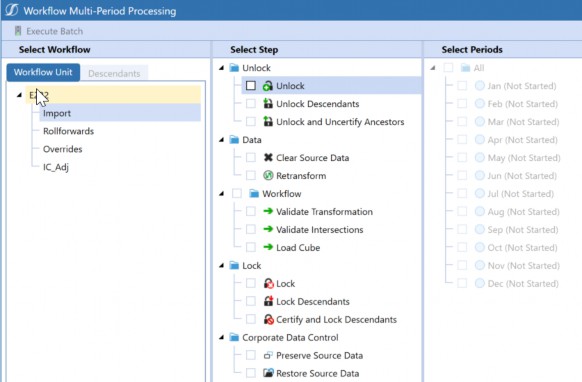This screenshot has height=382, width=582.
Task: Select the highlighted root workflow unit row
Action: point(113,95)
